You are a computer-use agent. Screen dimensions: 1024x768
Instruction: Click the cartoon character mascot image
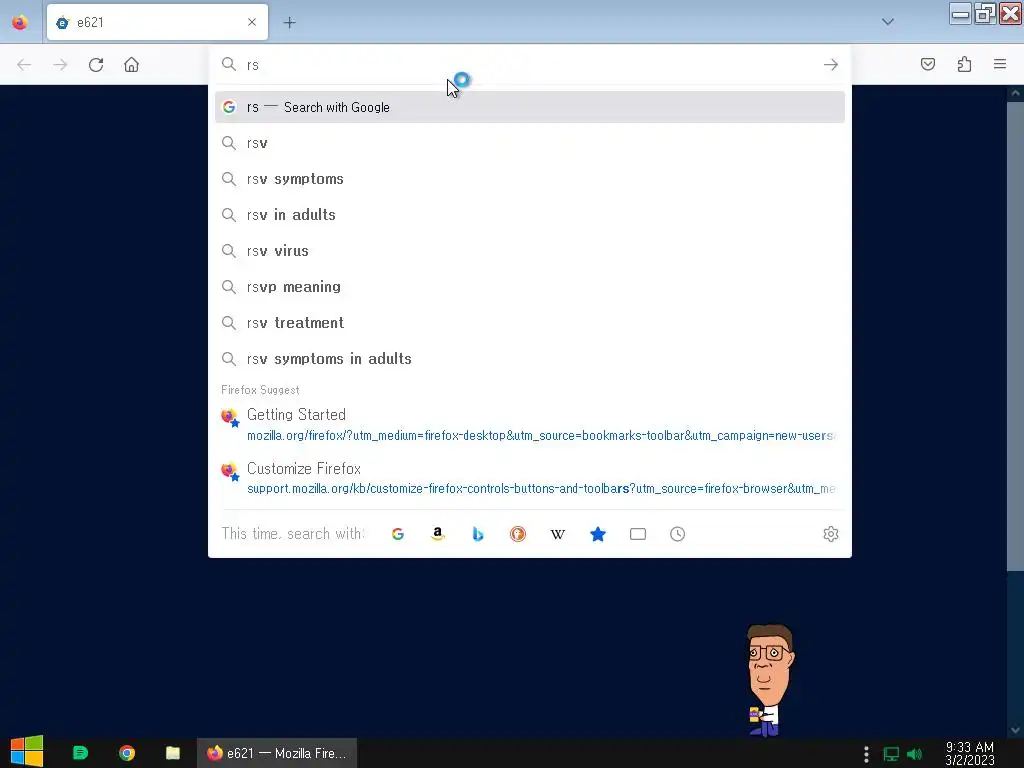coord(770,680)
